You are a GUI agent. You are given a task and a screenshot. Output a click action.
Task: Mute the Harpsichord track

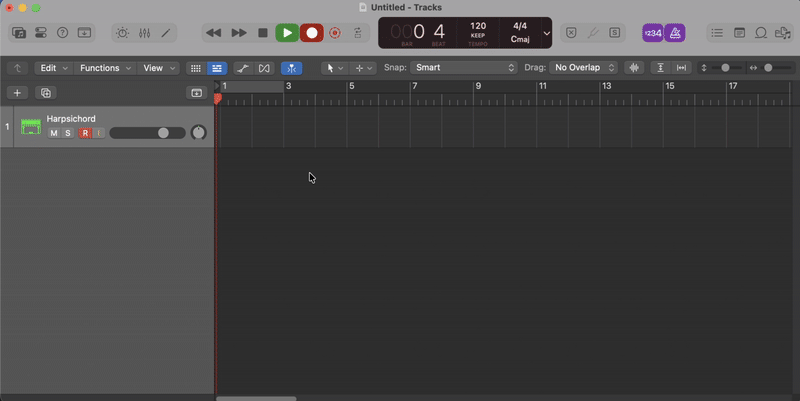(54, 133)
